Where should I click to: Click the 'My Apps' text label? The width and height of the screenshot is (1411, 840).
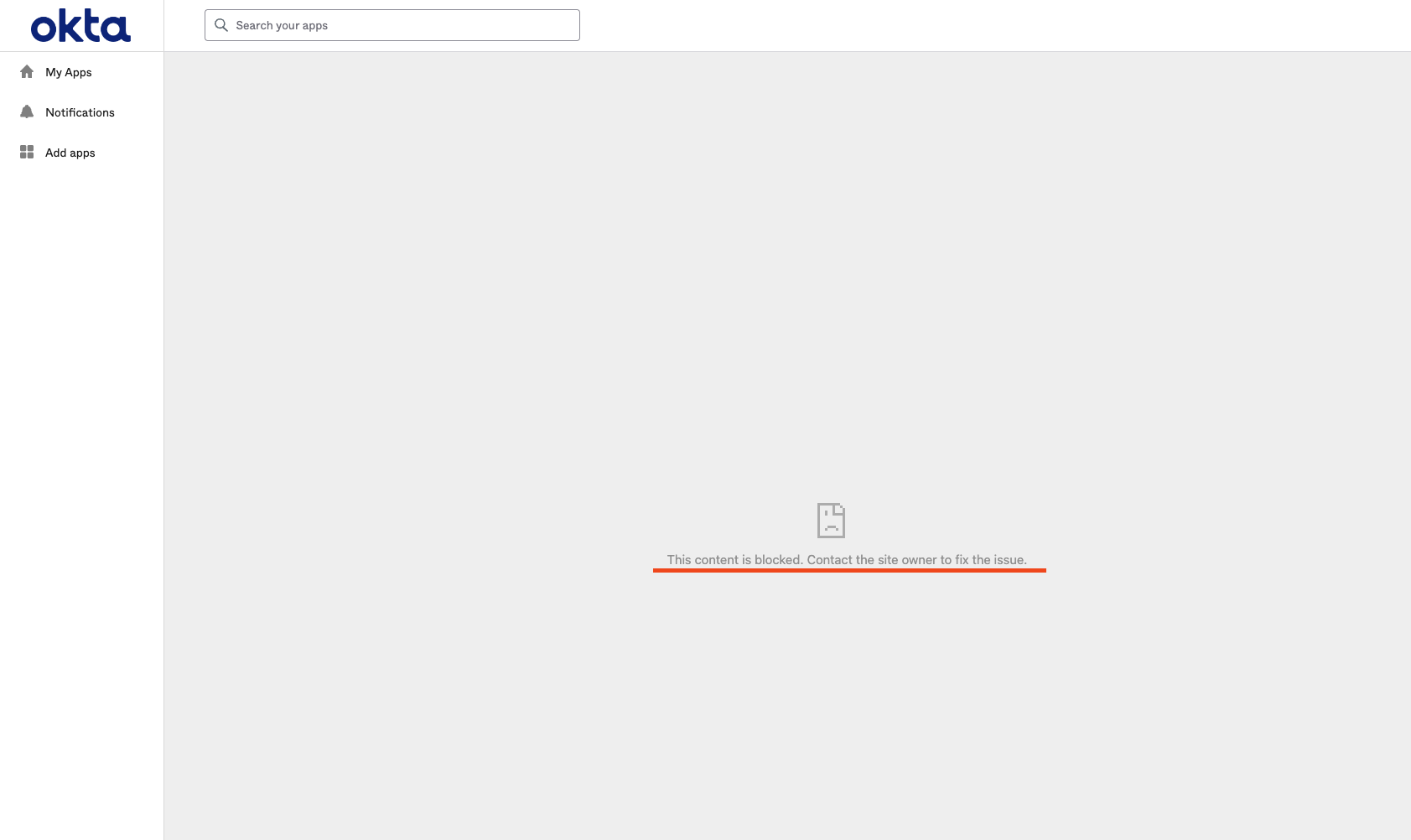pyautogui.click(x=69, y=73)
